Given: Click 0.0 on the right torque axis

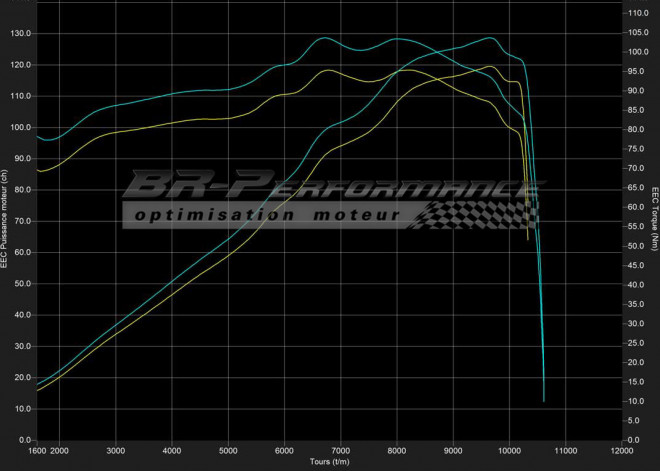Looking at the screenshot, I should point(635,440).
